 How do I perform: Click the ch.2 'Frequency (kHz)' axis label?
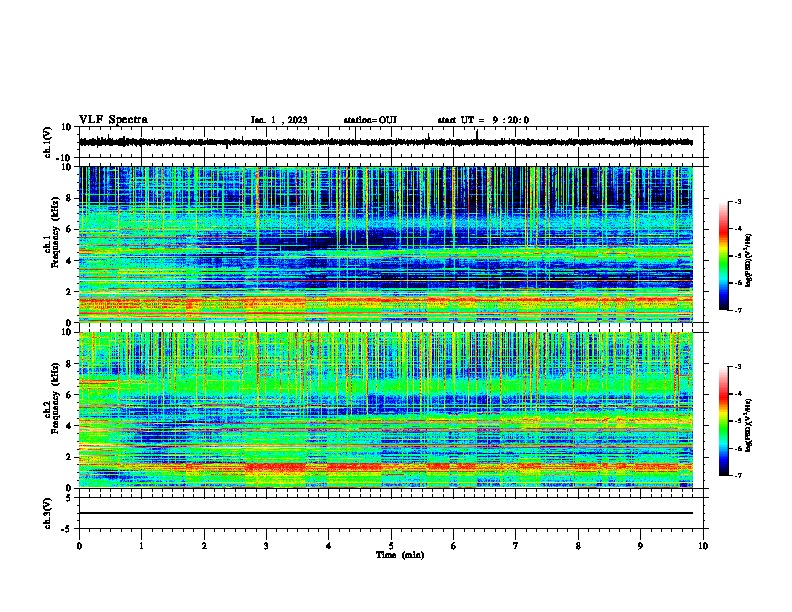(x=55, y=398)
